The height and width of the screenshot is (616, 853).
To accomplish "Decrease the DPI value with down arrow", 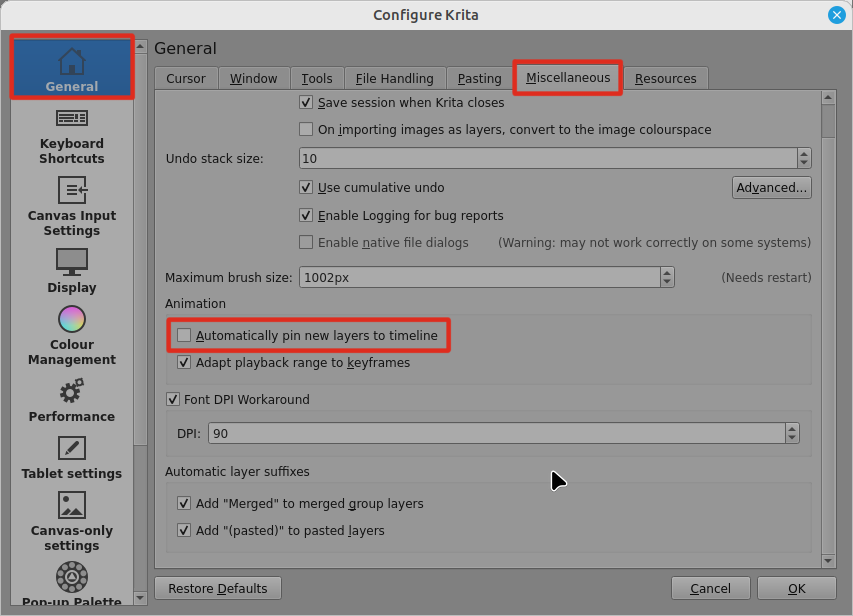I will tap(792, 438).
